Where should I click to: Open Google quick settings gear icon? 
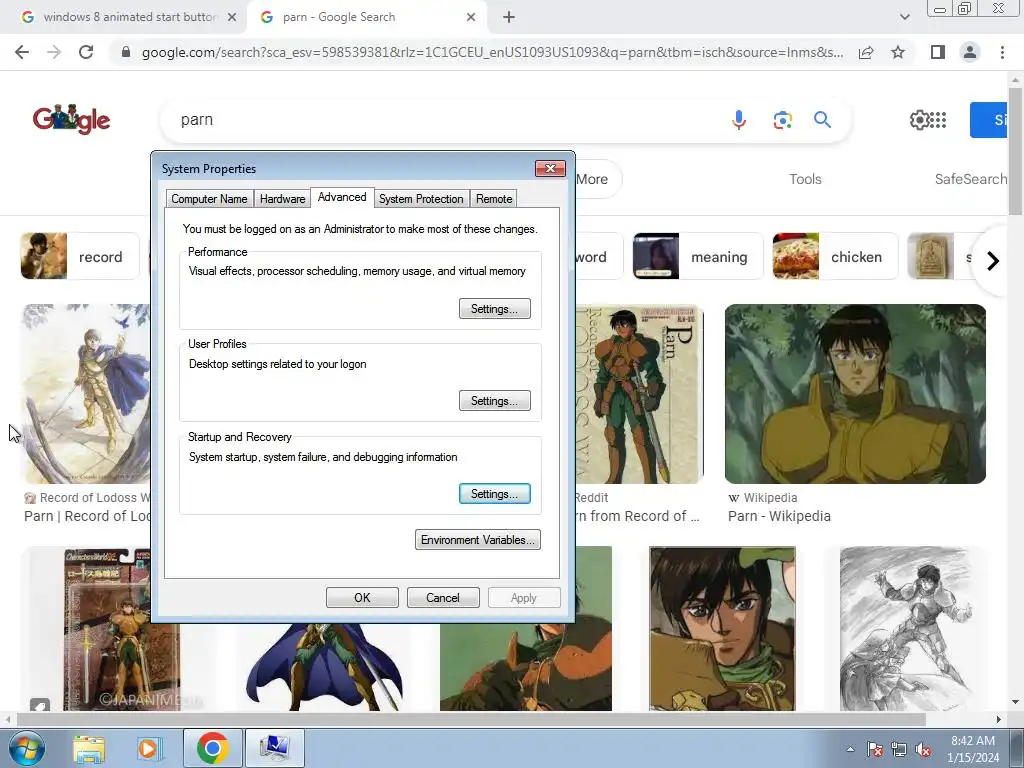(919, 120)
